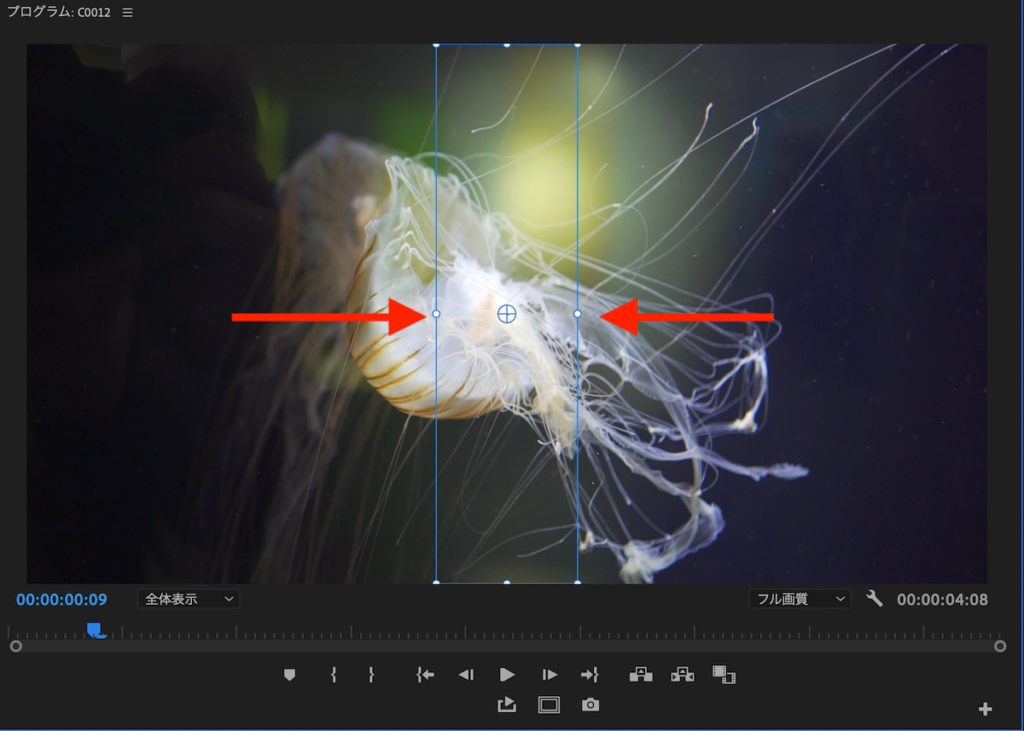
Task: Open the 全体表示 zoom level dropdown
Action: pyautogui.click(x=189, y=599)
